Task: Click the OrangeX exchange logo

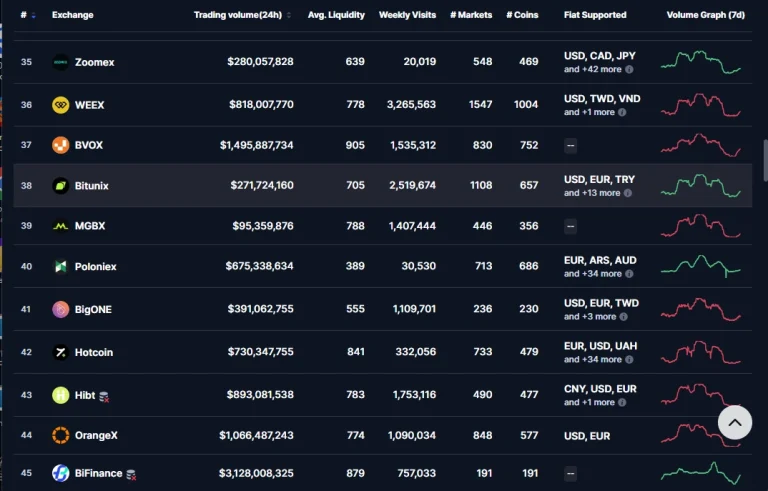Action: pos(61,435)
